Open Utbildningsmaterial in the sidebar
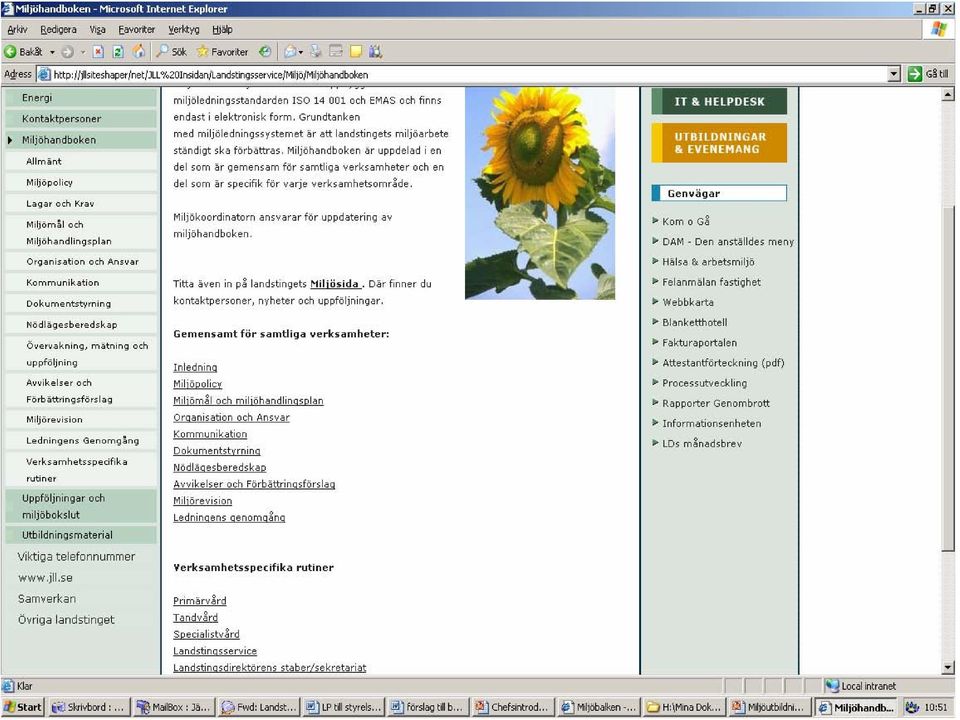The width and height of the screenshot is (960, 720). [81, 535]
